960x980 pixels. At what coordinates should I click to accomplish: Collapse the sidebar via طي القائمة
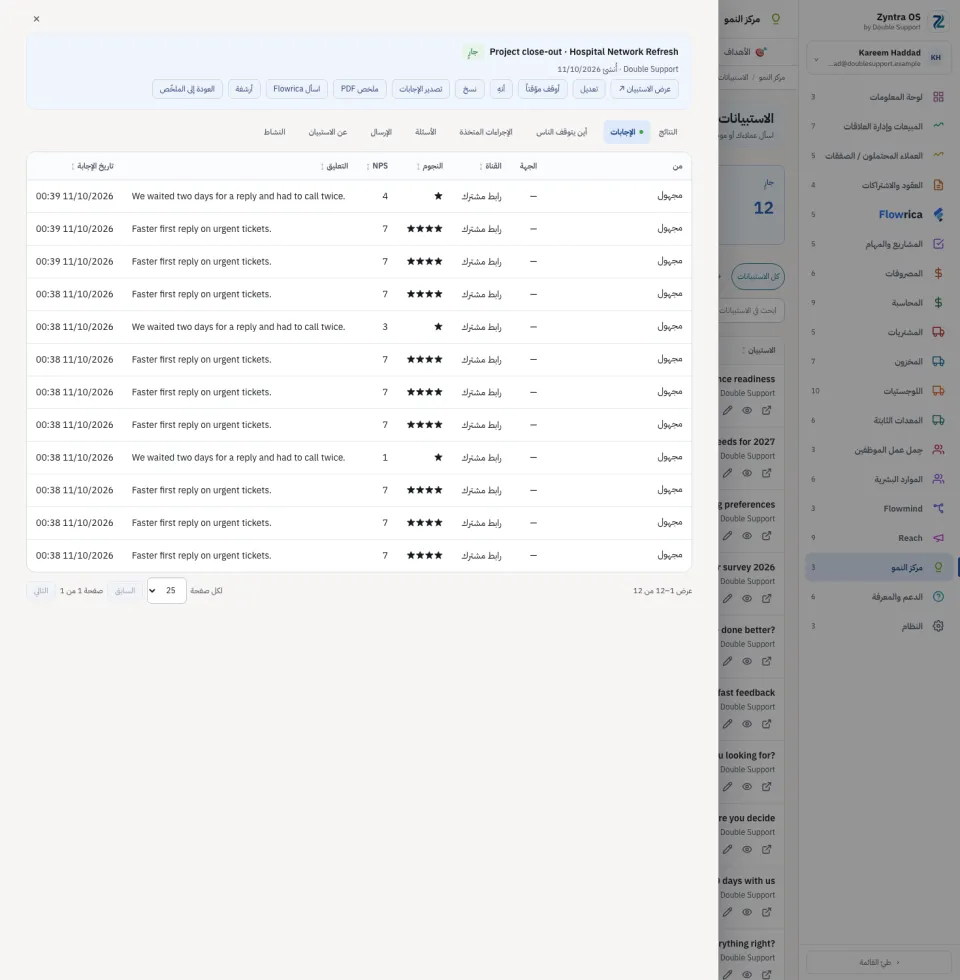[879, 962]
